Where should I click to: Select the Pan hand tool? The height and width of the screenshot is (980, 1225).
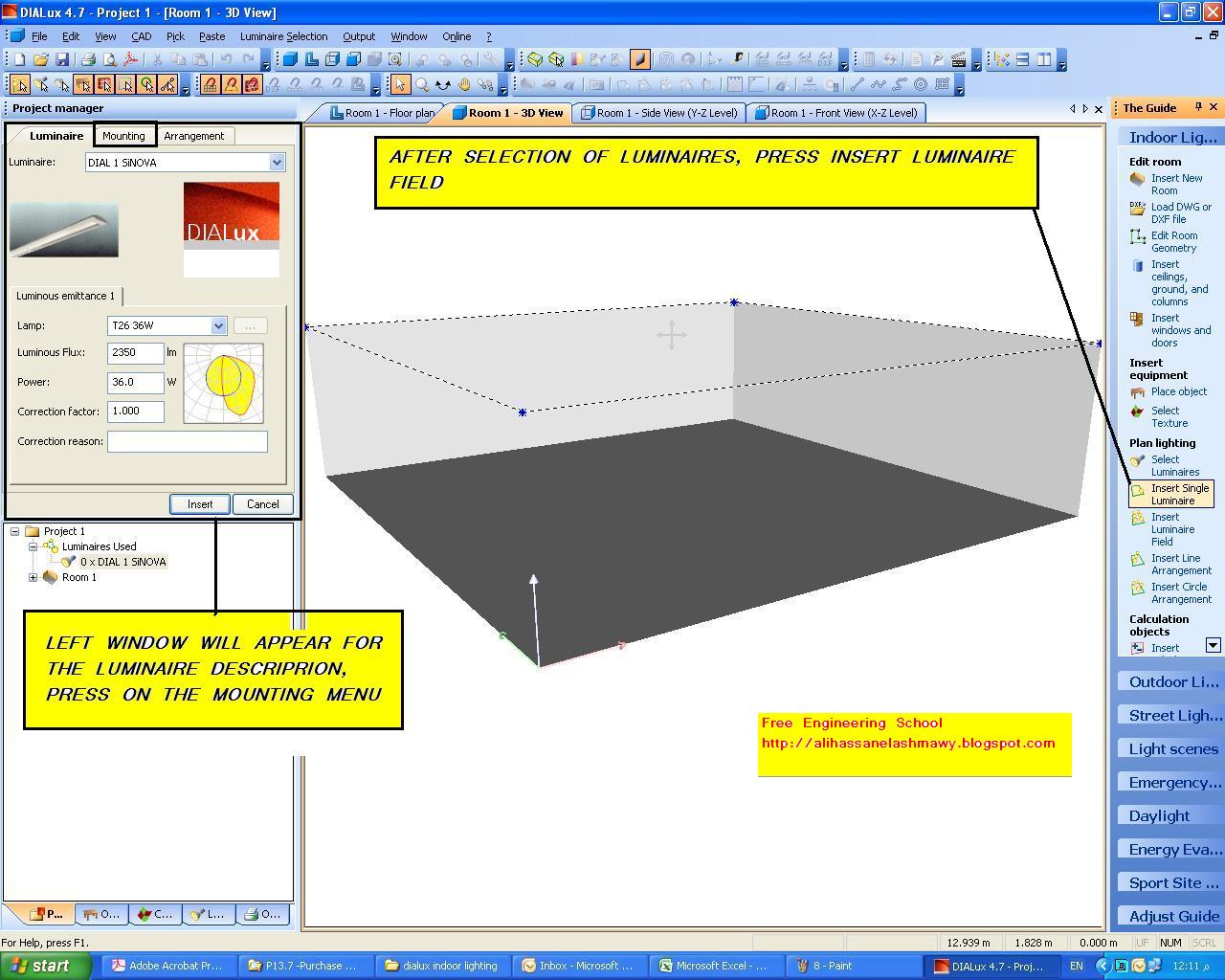463,84
